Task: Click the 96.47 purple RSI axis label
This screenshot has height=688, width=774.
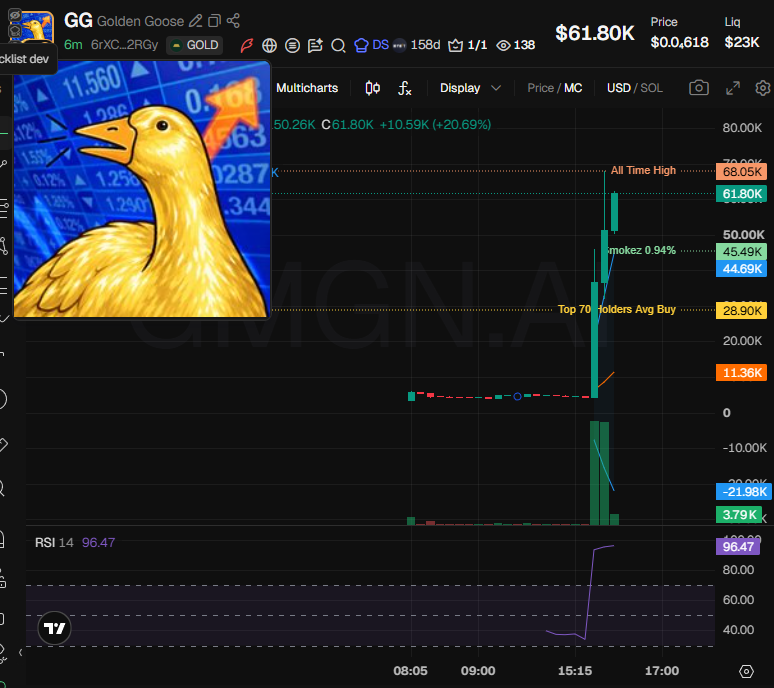Action: point(737,547)
